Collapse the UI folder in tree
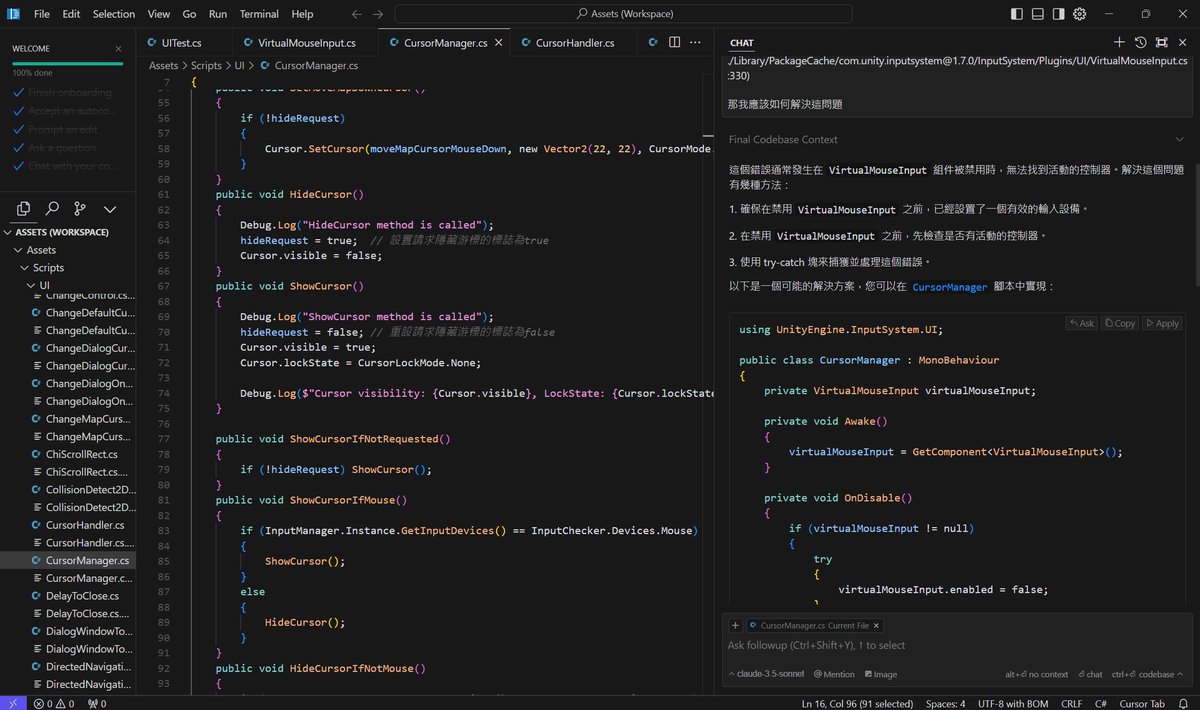This screenshot has width=1200, height=710. coord(68,286)
